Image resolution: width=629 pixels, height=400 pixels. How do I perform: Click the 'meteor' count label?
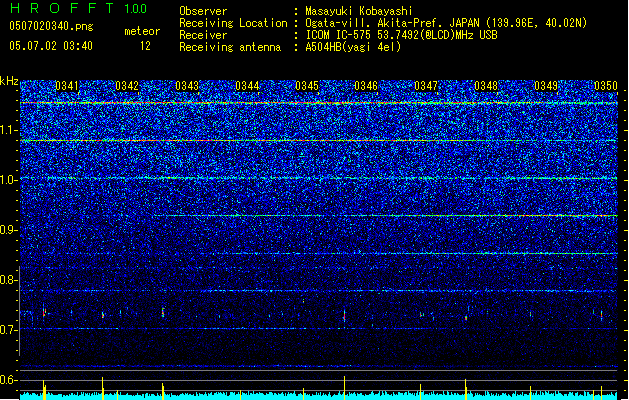click(x=142, y=31)
